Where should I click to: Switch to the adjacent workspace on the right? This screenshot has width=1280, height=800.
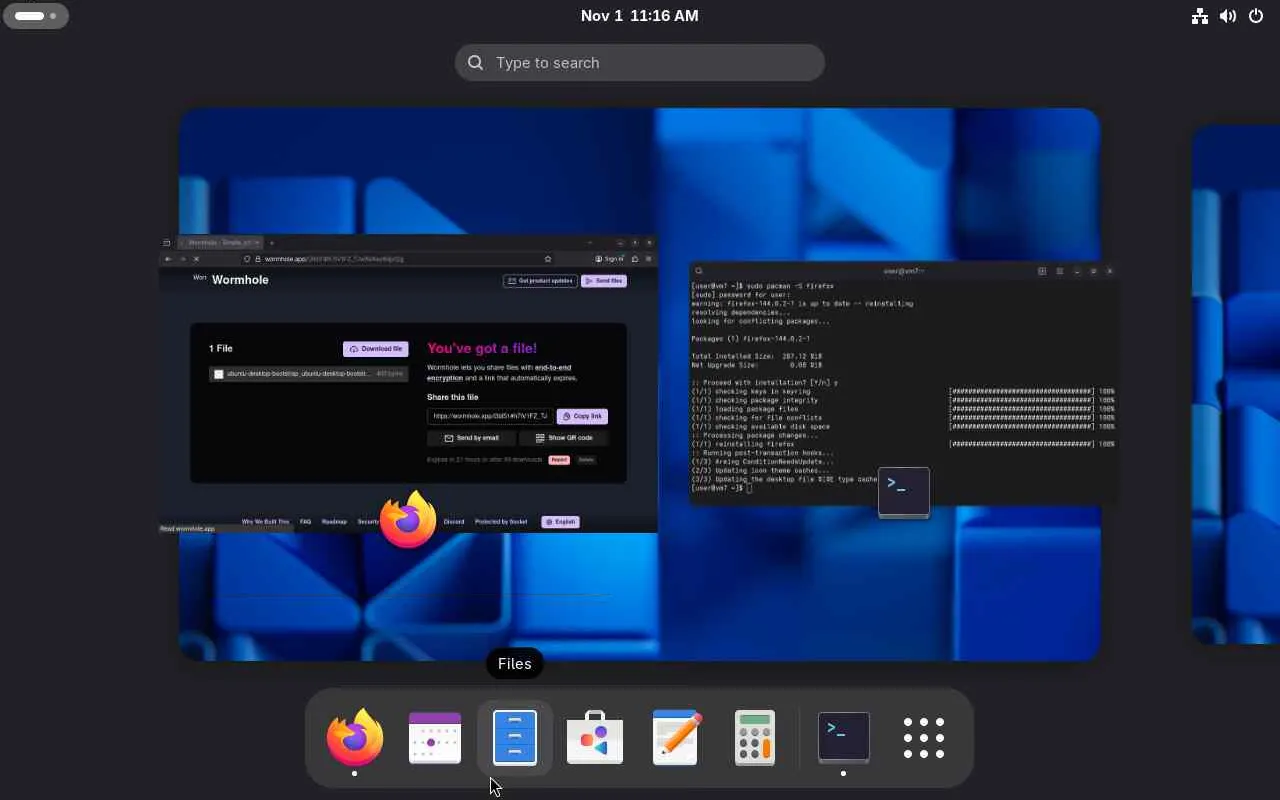1236,384
